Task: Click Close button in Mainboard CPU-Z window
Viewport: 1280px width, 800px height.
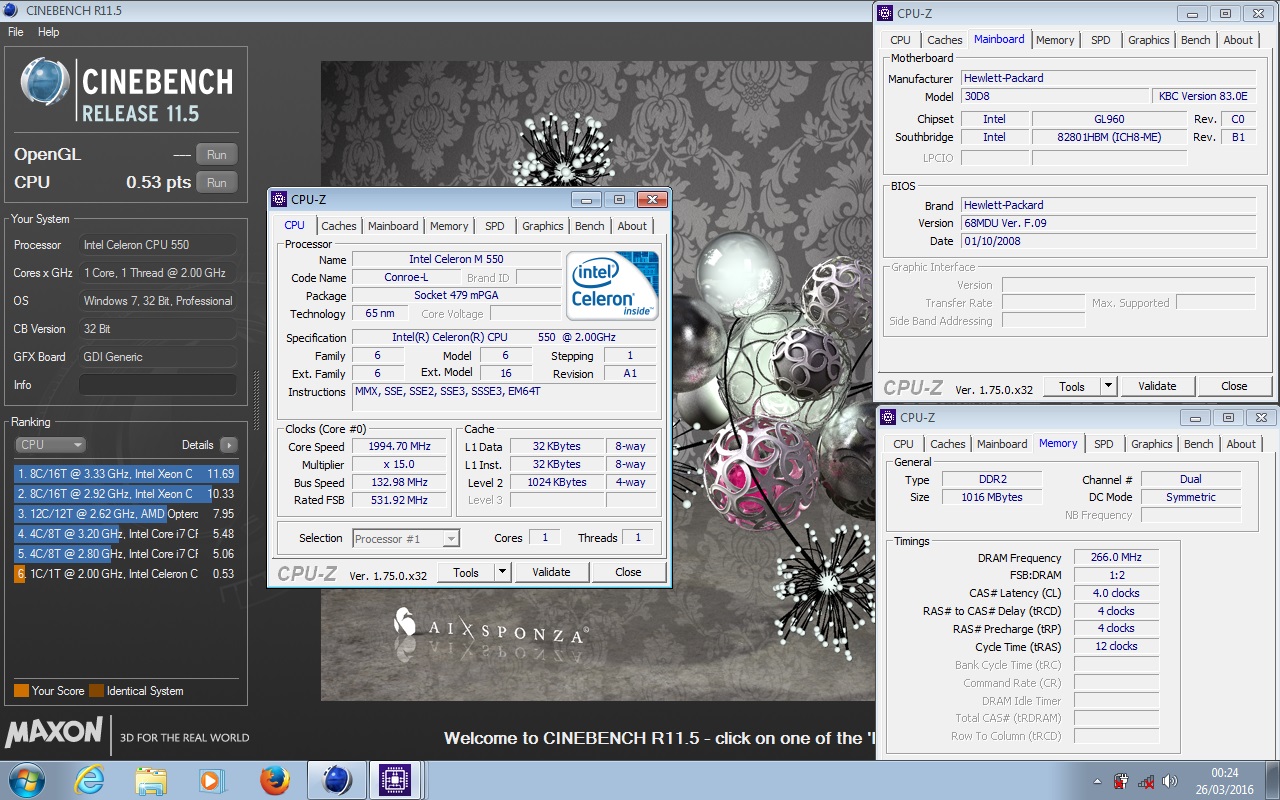Action: click(1234, 386)
